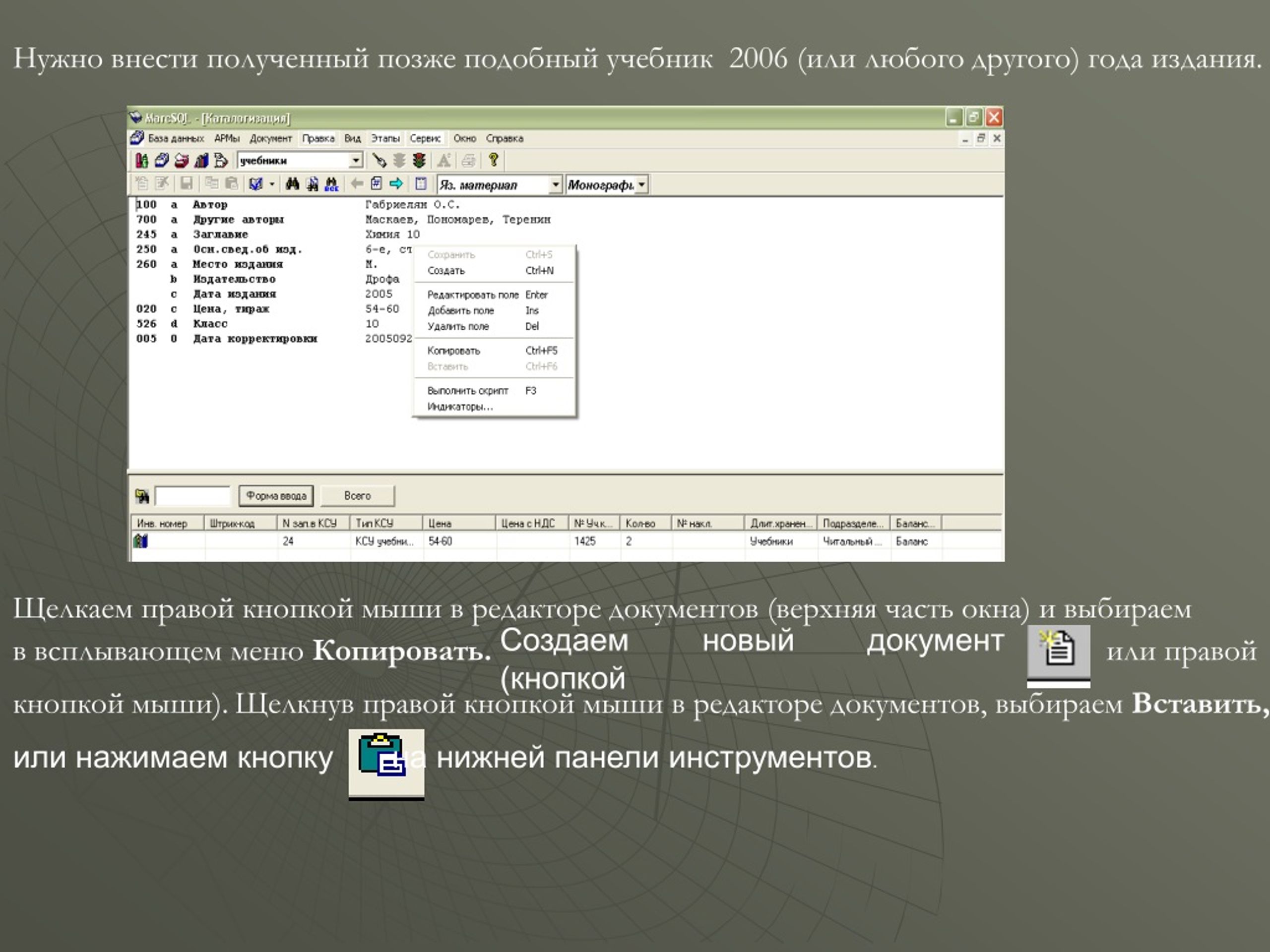Click the Тип КСУ column header
Screen dimensions: 1270x952
click(x=386, y=523)
